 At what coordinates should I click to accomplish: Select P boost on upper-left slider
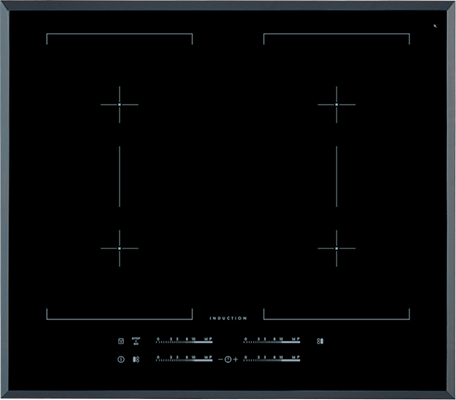coord(210,339)
